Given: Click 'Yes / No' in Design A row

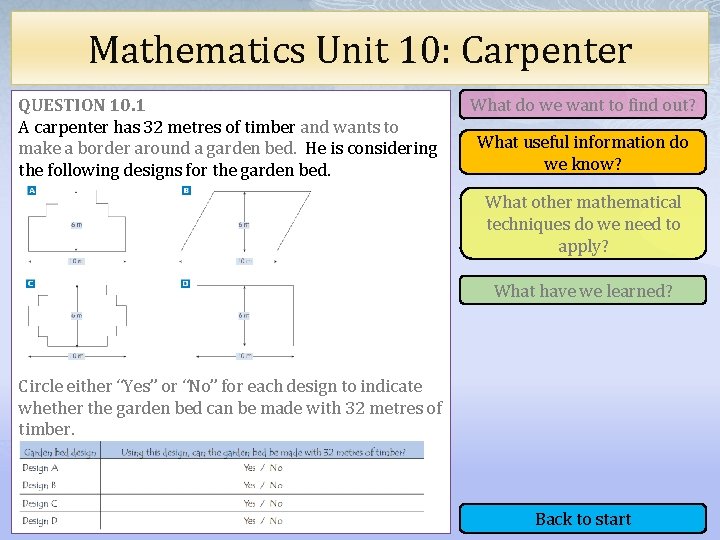Looking at the screenshot, I should pos(263,468).
